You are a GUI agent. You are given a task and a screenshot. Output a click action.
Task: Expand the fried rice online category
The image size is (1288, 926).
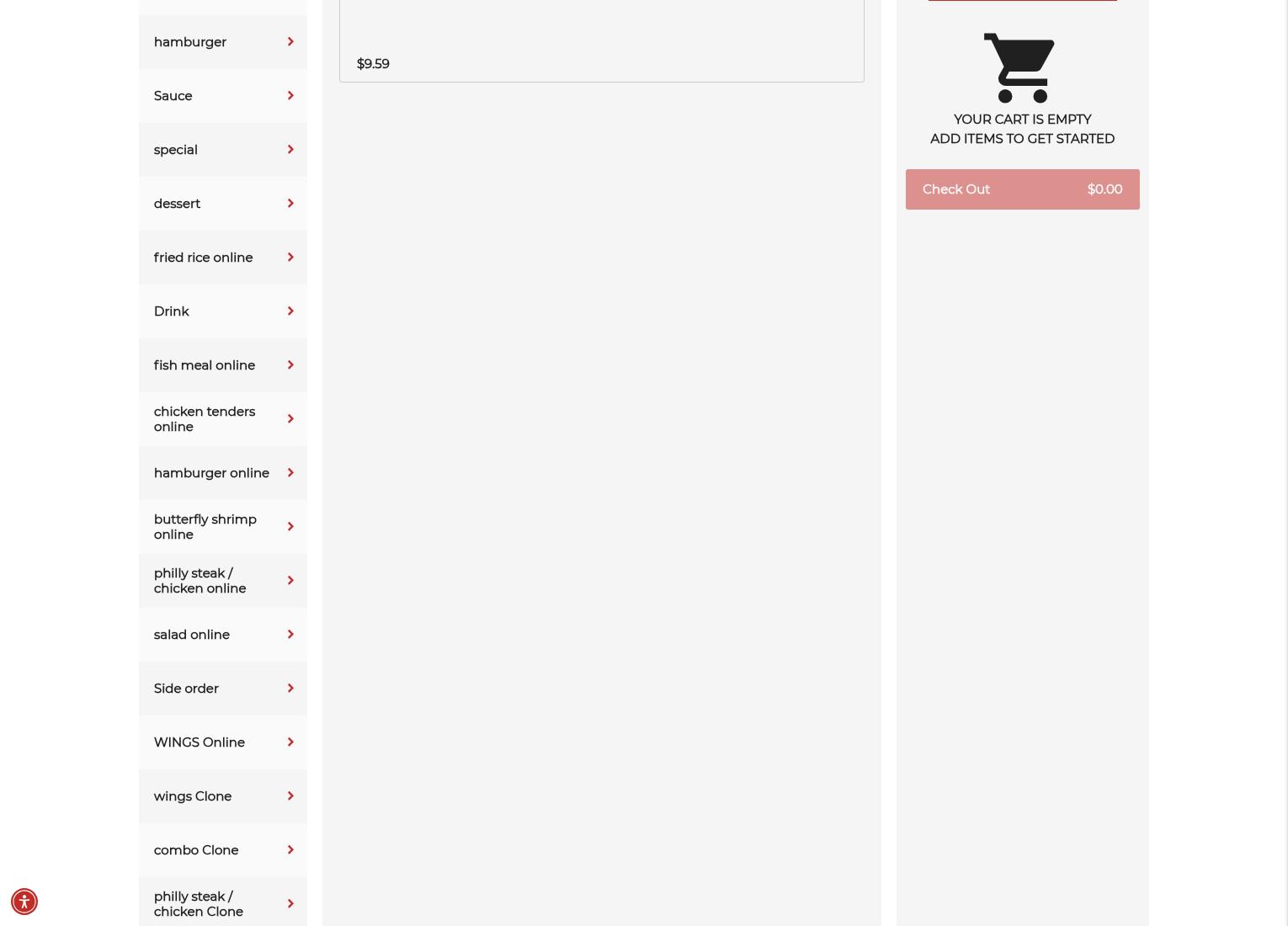coord(223,258)
